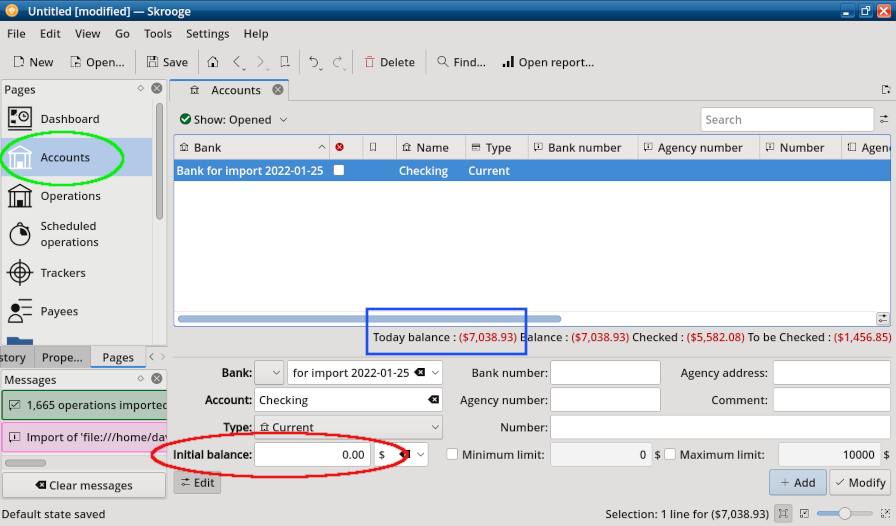Image resolution: width=896 pixels, height=526 pixels.
Task: Open the account Type dropdown
Action: pos(349,427)
